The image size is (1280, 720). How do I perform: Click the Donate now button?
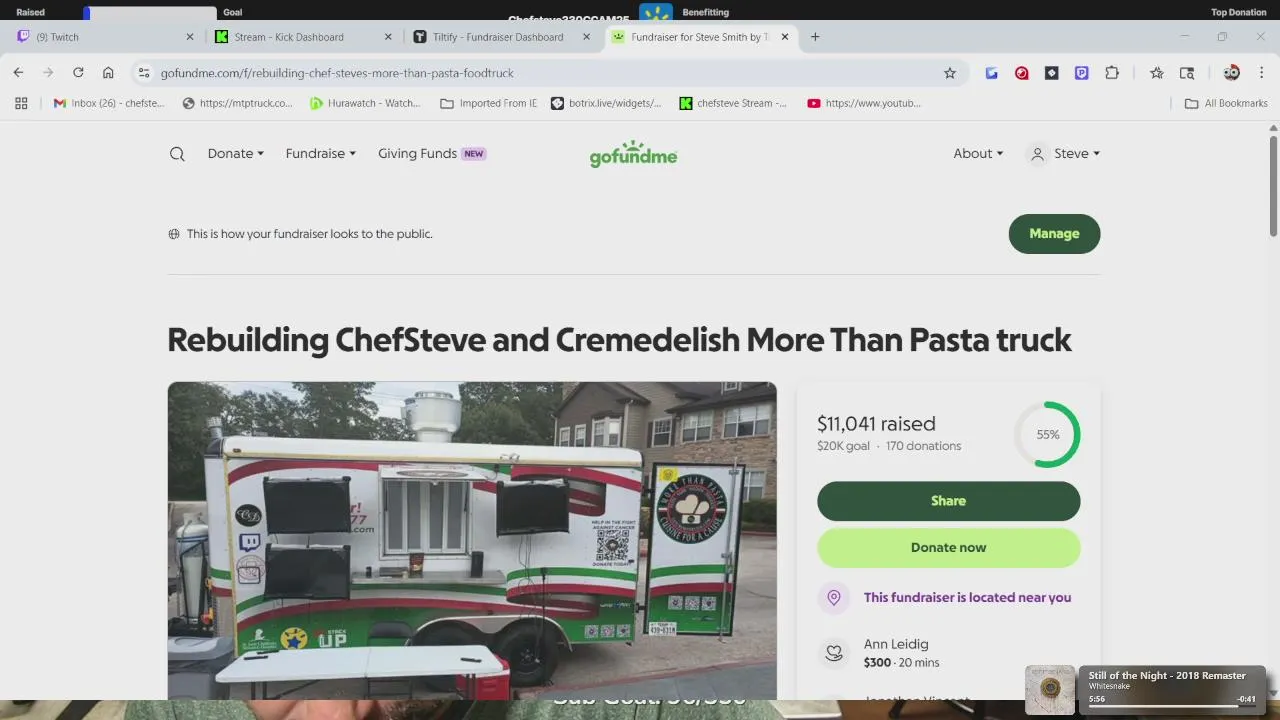[x=948, y=548]
